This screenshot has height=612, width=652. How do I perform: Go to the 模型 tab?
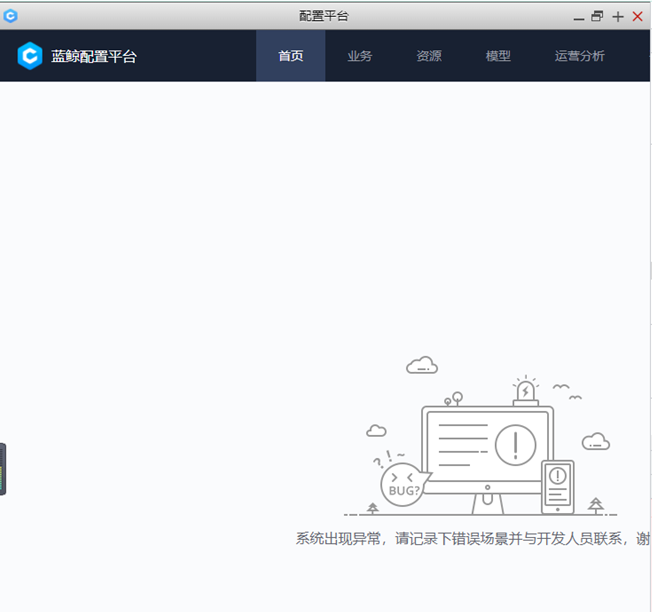[x=498, y=56]
